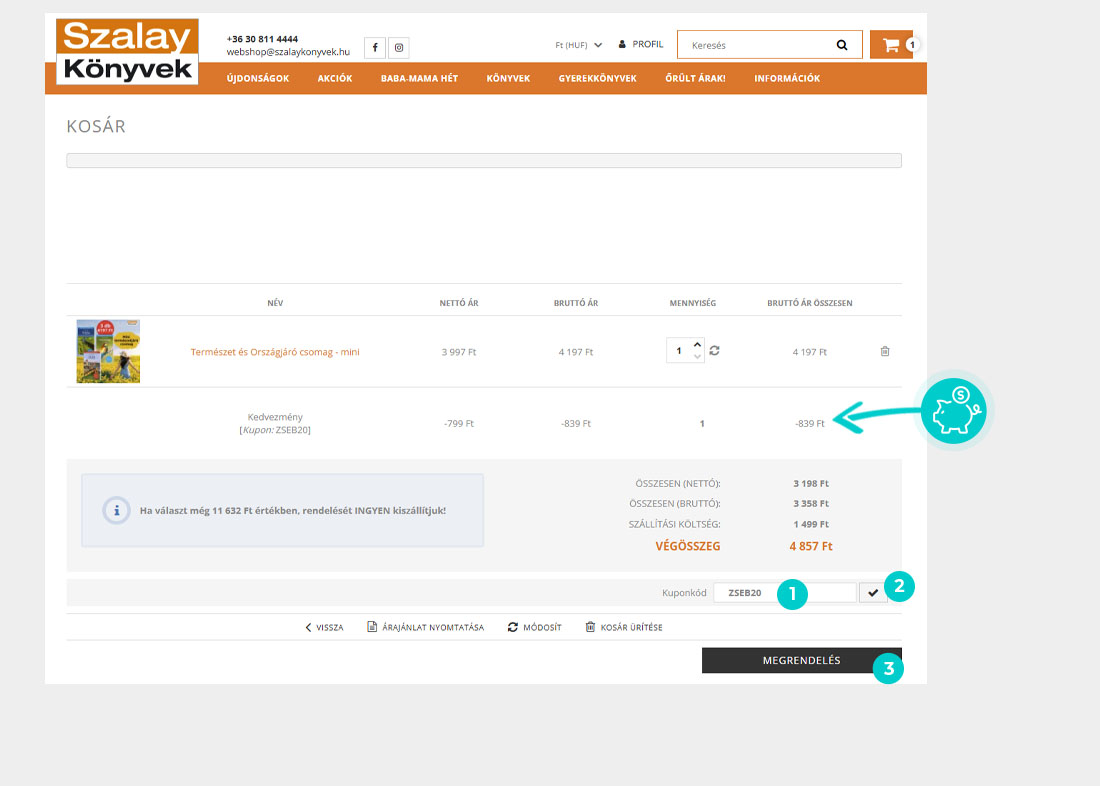
Task: Click the VÉGÖSSZEG 4 857 Ft value
Action: (810, 546)
